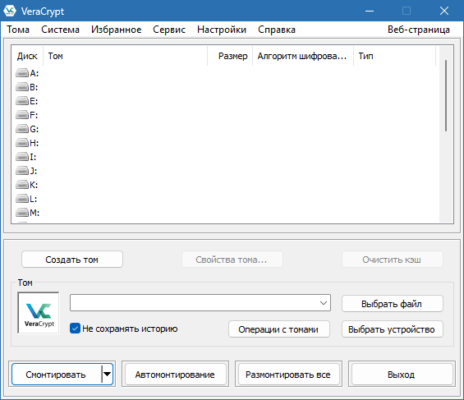Open Операции с томами button
Image resolution: width=464 pixels, height=400 pixels.
(x=279, y=329)
